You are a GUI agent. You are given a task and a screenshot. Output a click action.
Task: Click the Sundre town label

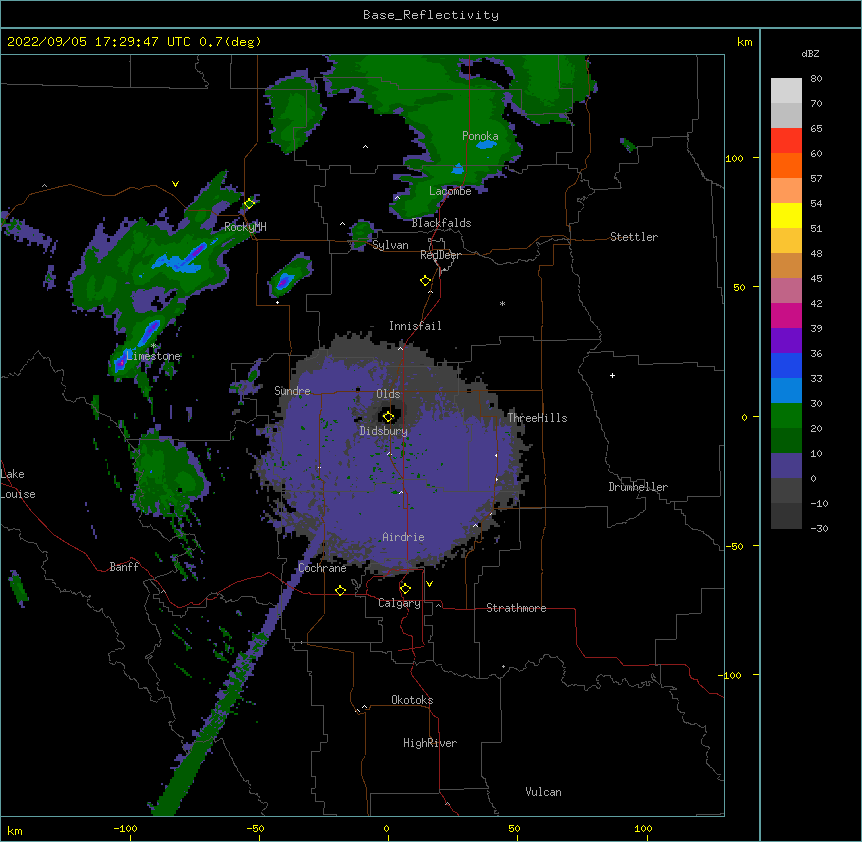[292, 391]
